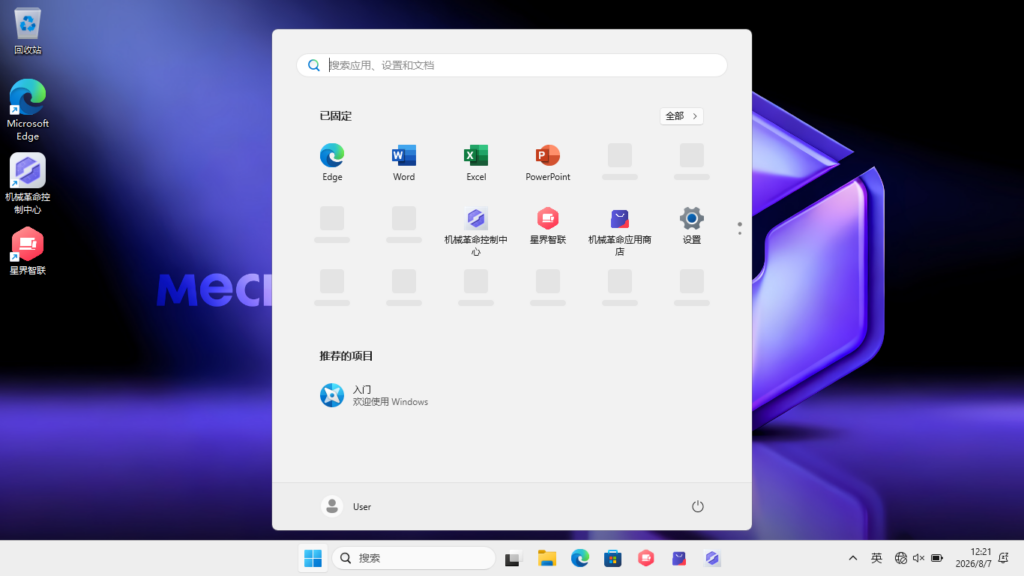Open 回收站 on the desktop
The height and width of the screenshot is (576, 1024).
tap(27, 31)
